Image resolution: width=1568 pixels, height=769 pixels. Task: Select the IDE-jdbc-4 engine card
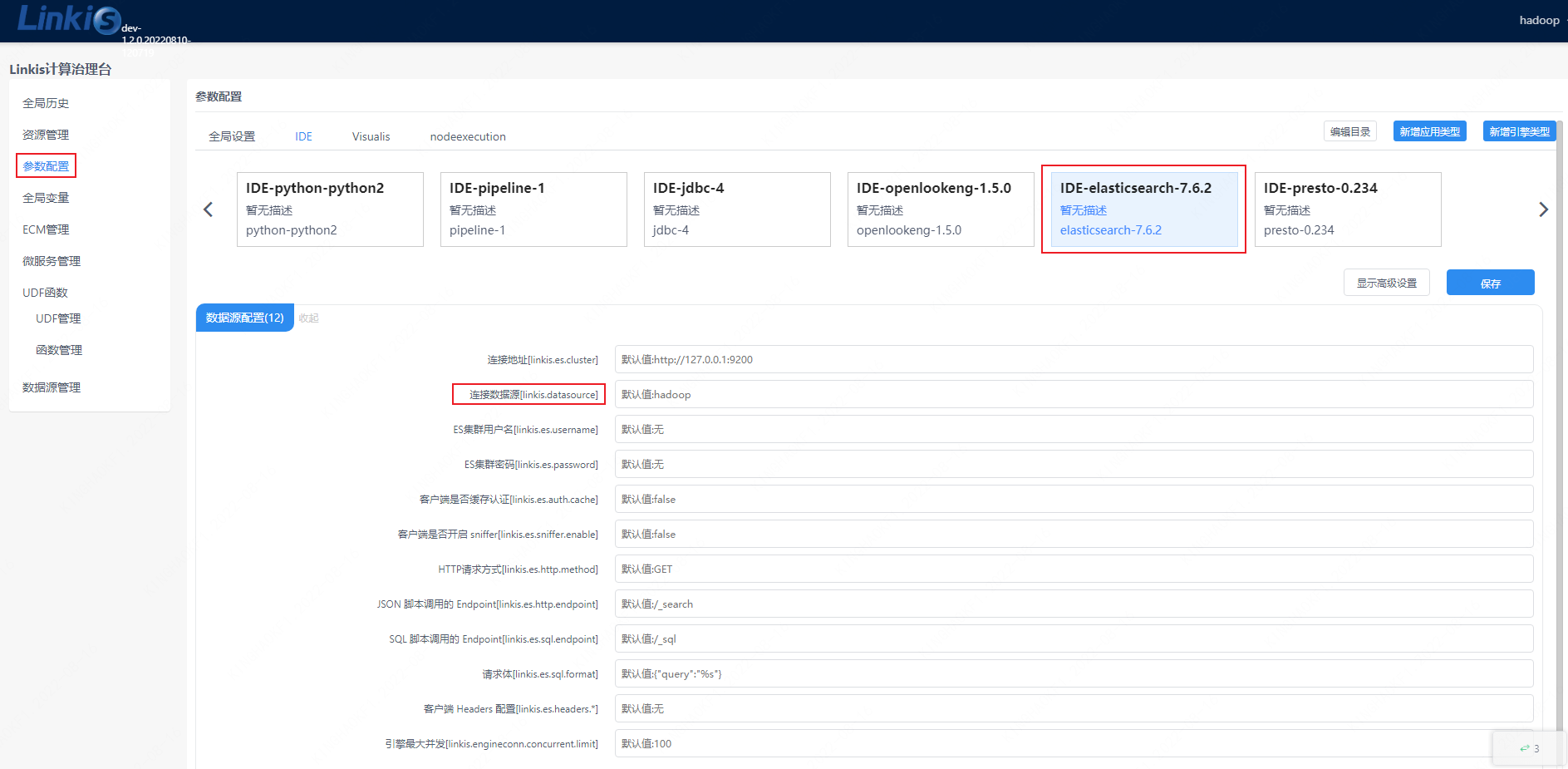(736, 210)
